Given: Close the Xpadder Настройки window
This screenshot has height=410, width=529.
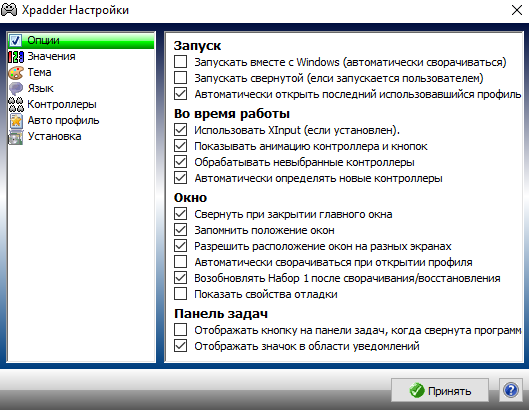Looking at the screenshot, I should (517, 10).
